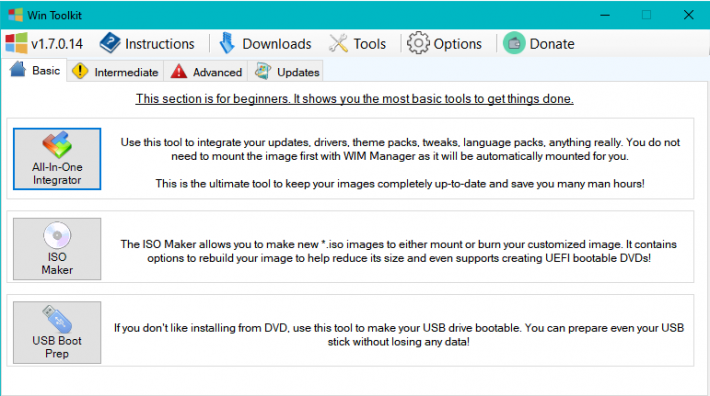Image resolution: width=710 pixels, height=396 pixels.
Task: Click the green wallet Donate icon
Action: click(514, 43)
